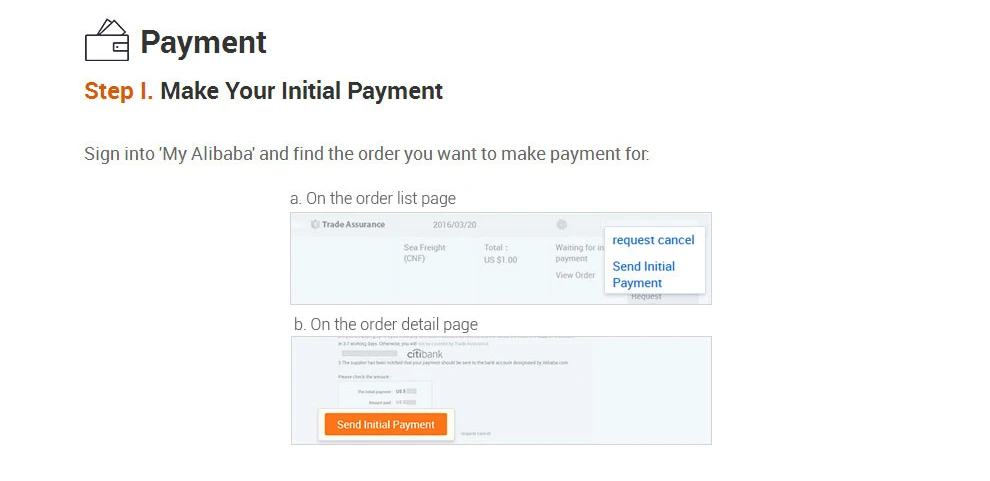Click the partially hidden Request button below popup
Viewport: 990px width, 481px height.
pyautogui.click(x=646, y=297)
